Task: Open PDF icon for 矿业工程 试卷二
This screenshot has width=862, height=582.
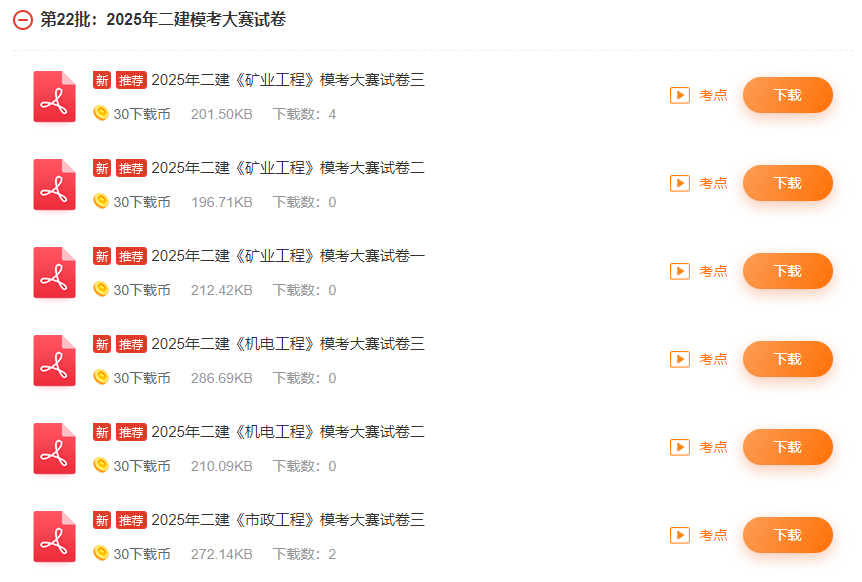Action: click(x=54, y=184)
